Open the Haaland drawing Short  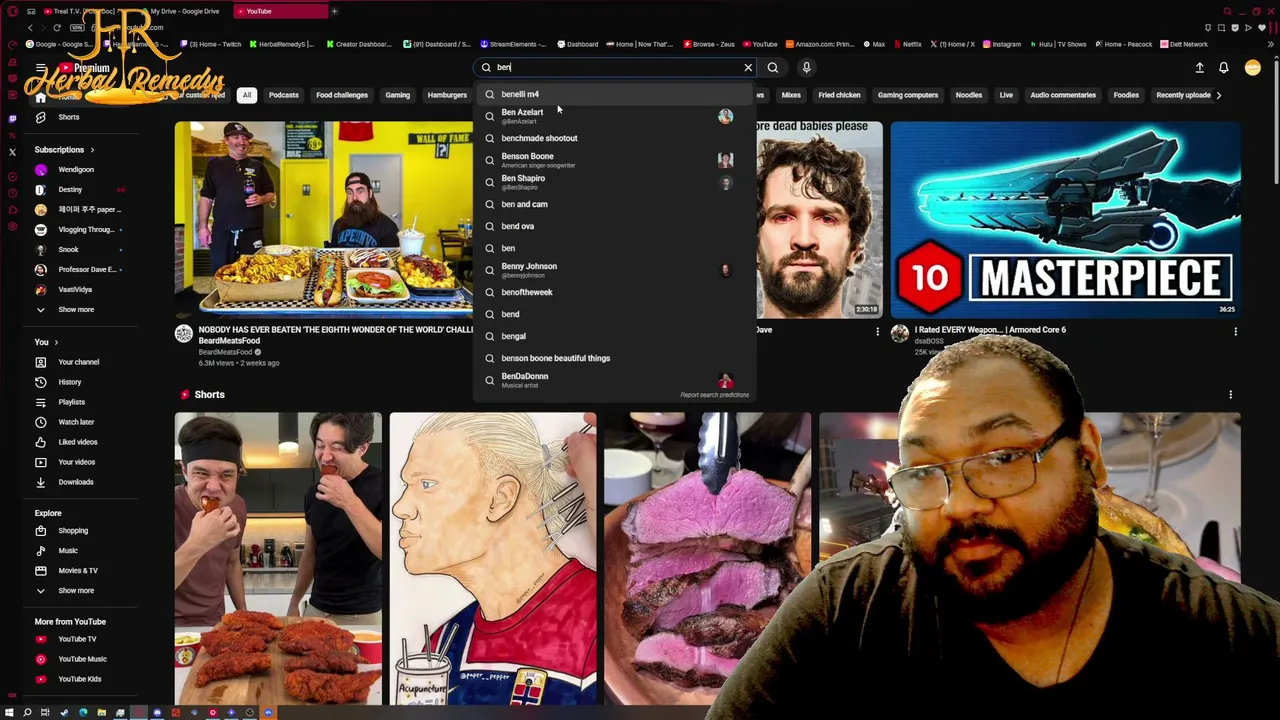(x=493, y=558)
